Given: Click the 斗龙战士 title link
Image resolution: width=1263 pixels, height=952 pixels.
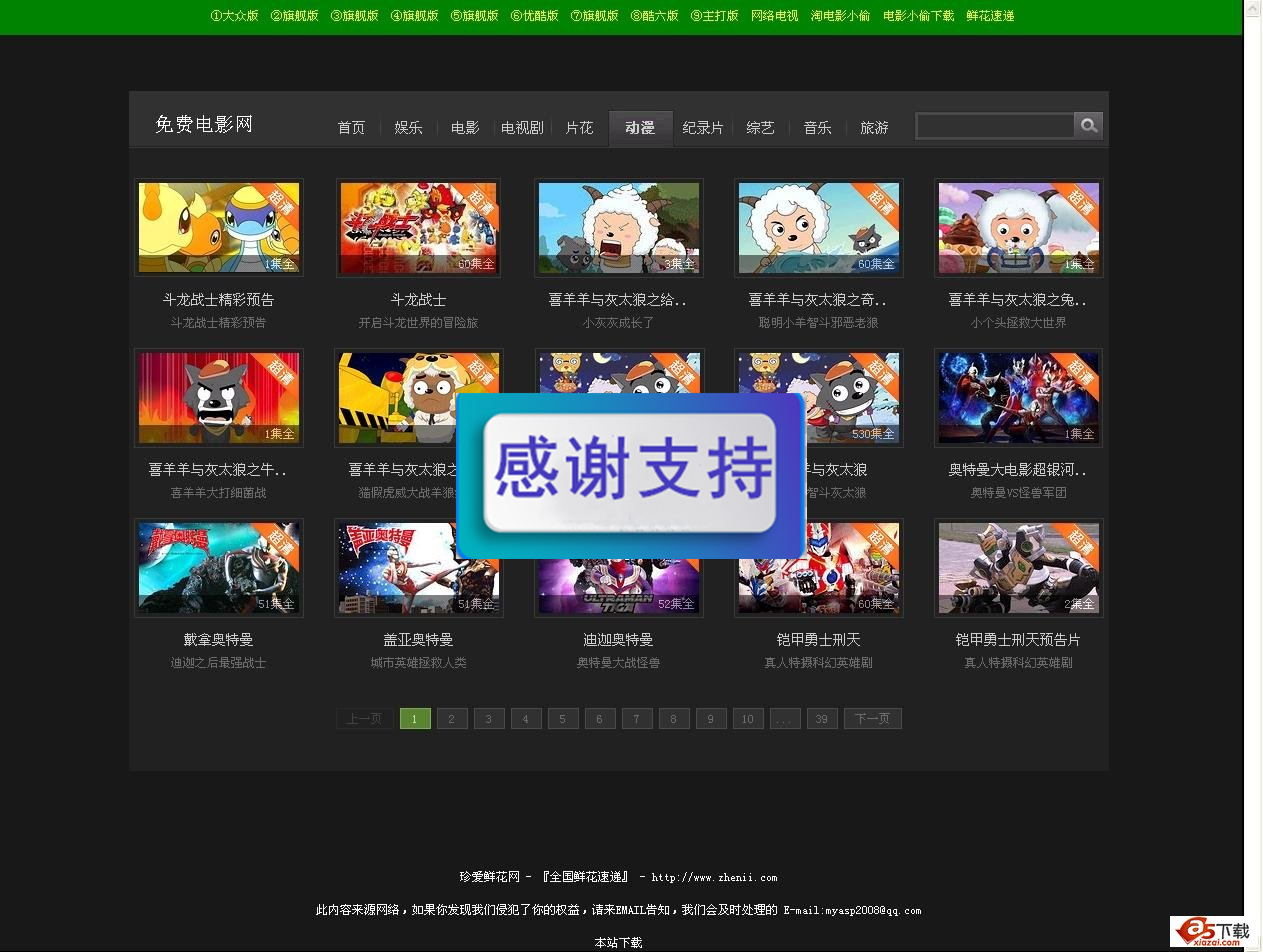Looking at the screenshot, I should coord(419,300).
